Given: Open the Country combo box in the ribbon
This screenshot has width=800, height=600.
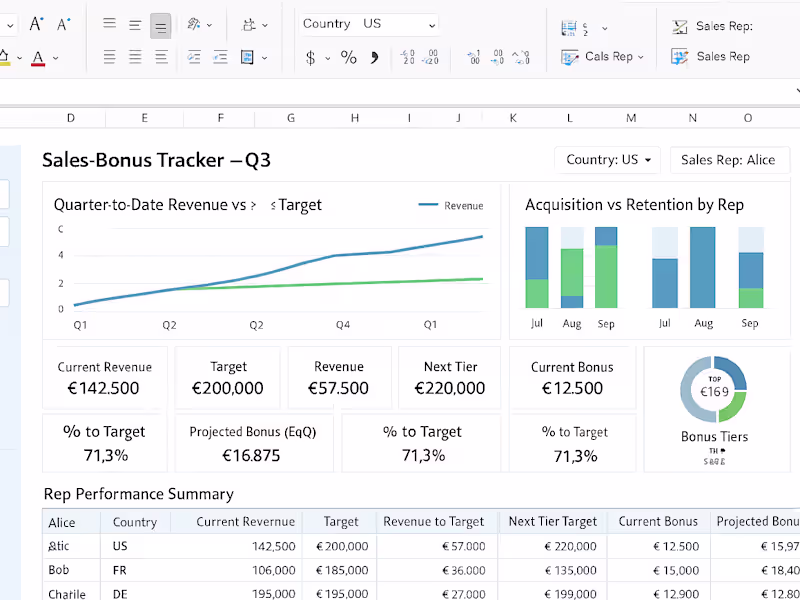Looking at the screenshot, I should [x=368, y=23].
